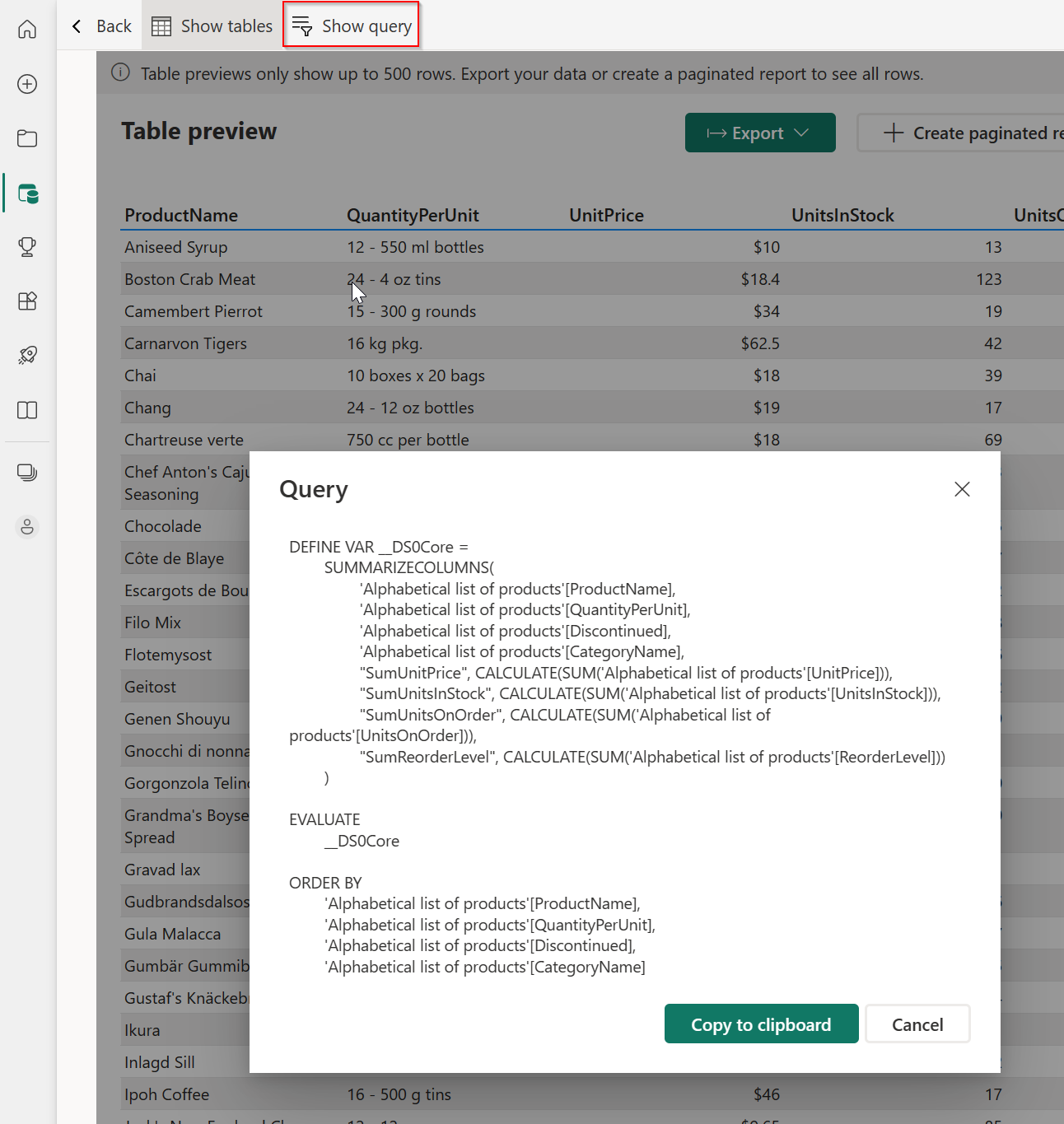The width and height of the screenshot is (1064, 1124).
Task: Select the Gravad lax product cell
Action: pyautogui.click(x=162, y=870)
